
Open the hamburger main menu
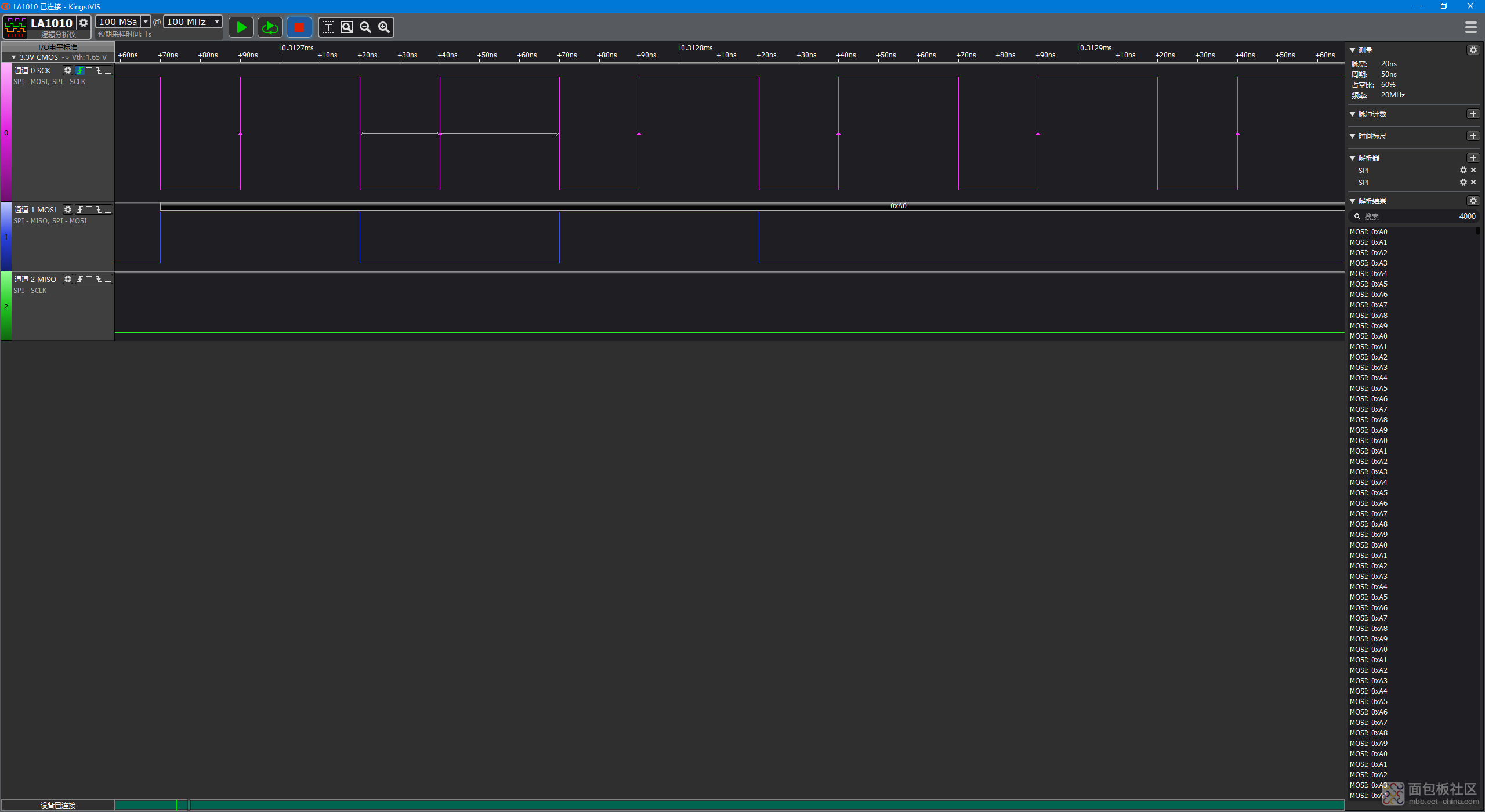click(x=1470, y=27)
